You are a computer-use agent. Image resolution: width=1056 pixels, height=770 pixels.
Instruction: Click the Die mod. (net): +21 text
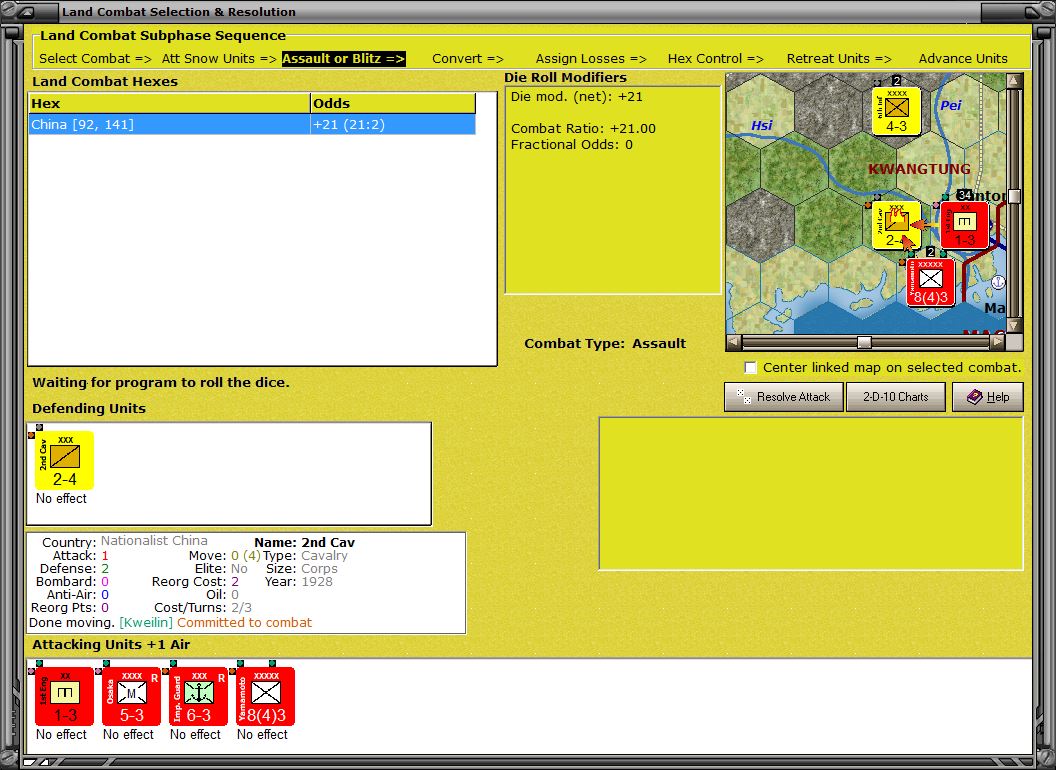(576, 96)
